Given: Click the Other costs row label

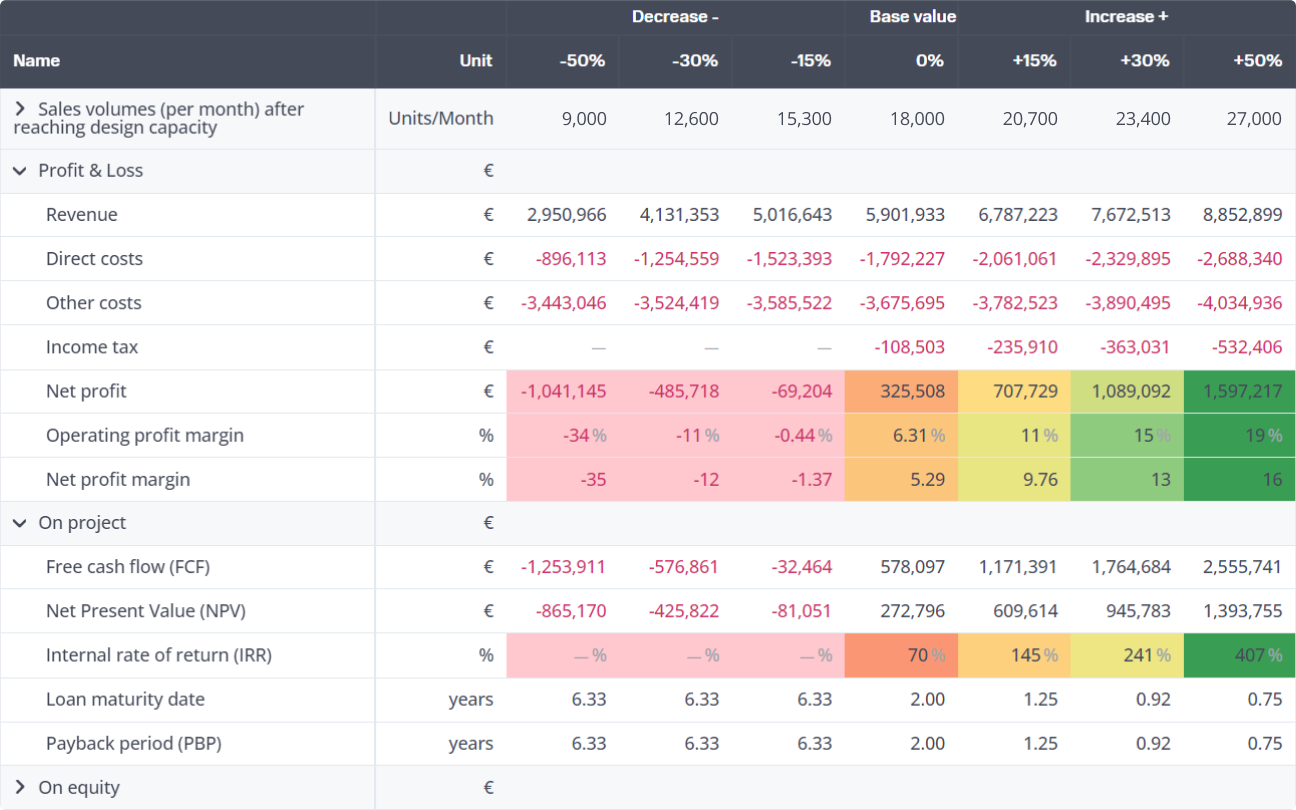Looking at the screenshot, I should point(93,303).
